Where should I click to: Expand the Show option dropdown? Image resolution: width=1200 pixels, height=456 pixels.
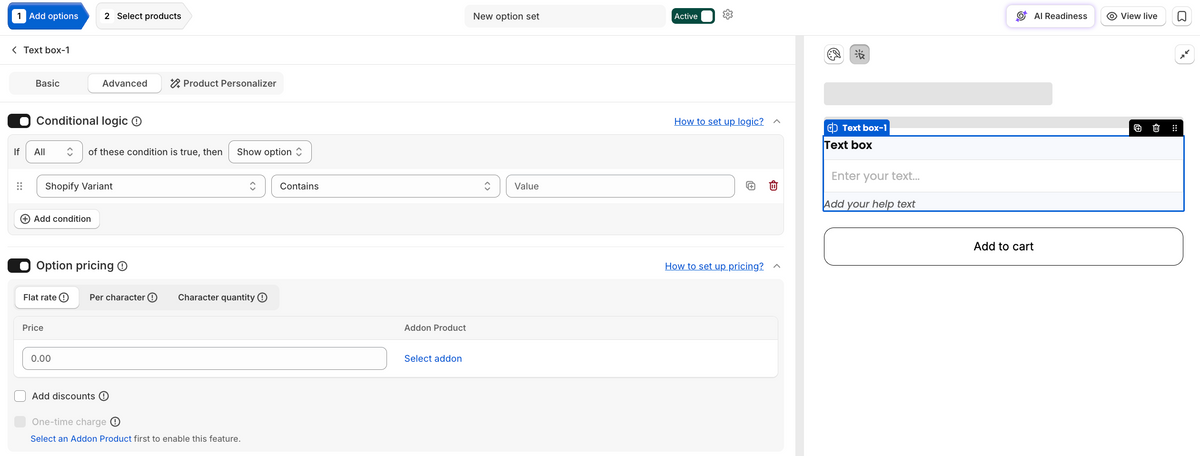click(270, 152)
